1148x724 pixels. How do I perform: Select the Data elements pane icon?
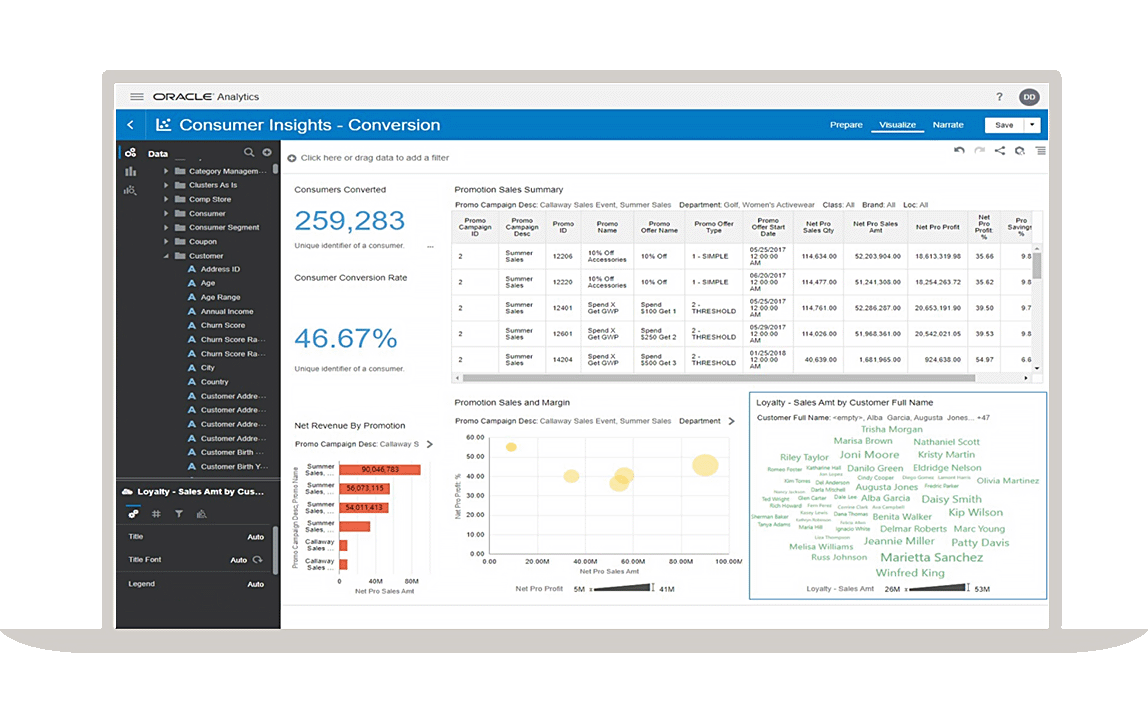[x=130, y=152]
